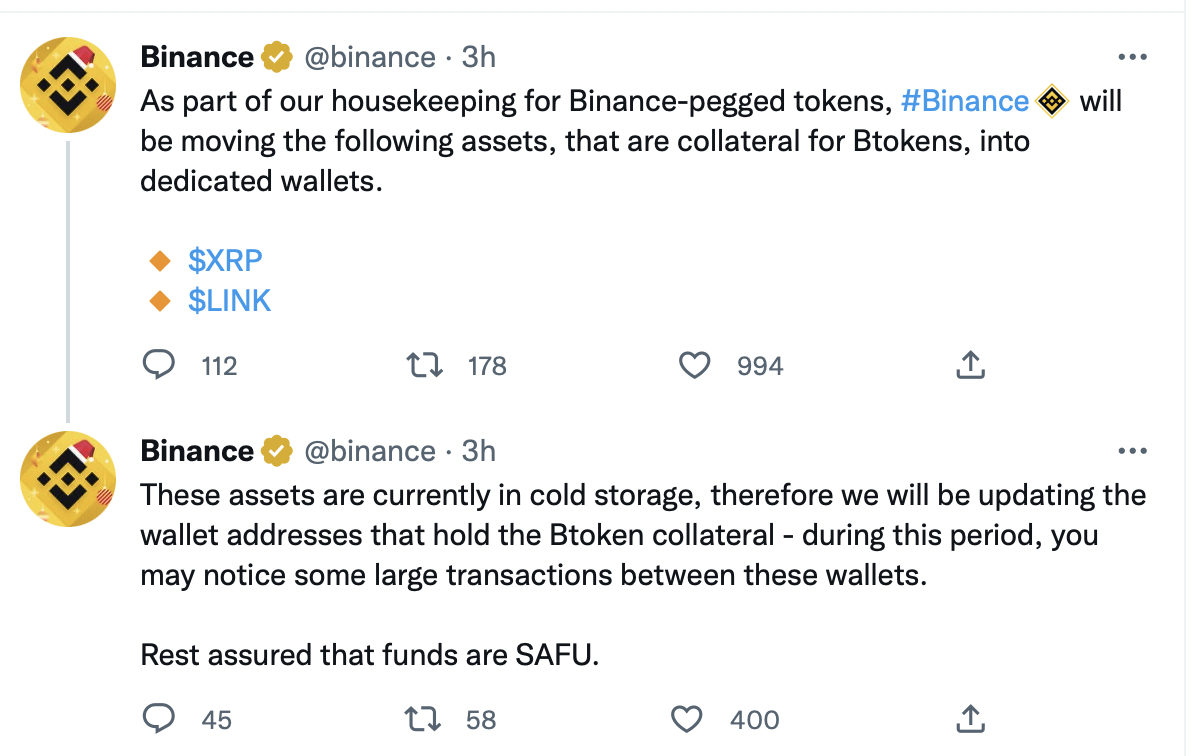
Task: Click the 400 likes count on second tweet
Action: point(752,719)
